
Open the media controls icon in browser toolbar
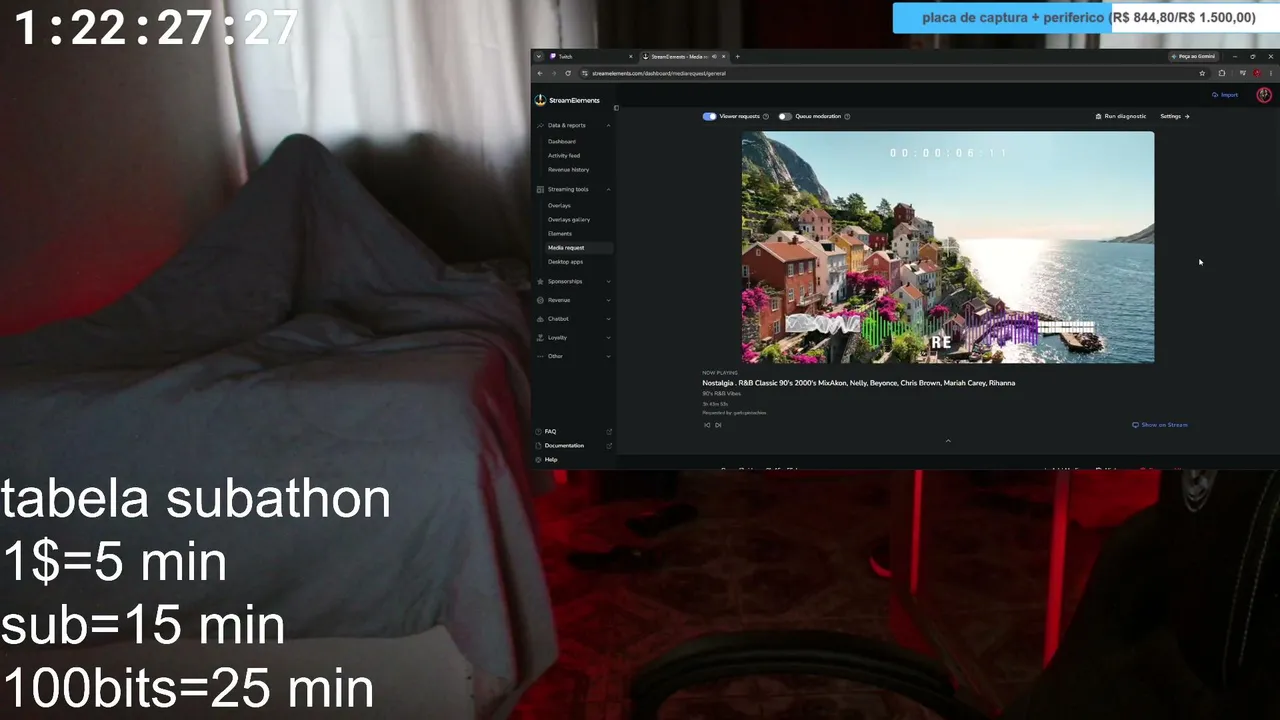point(1243,73)
